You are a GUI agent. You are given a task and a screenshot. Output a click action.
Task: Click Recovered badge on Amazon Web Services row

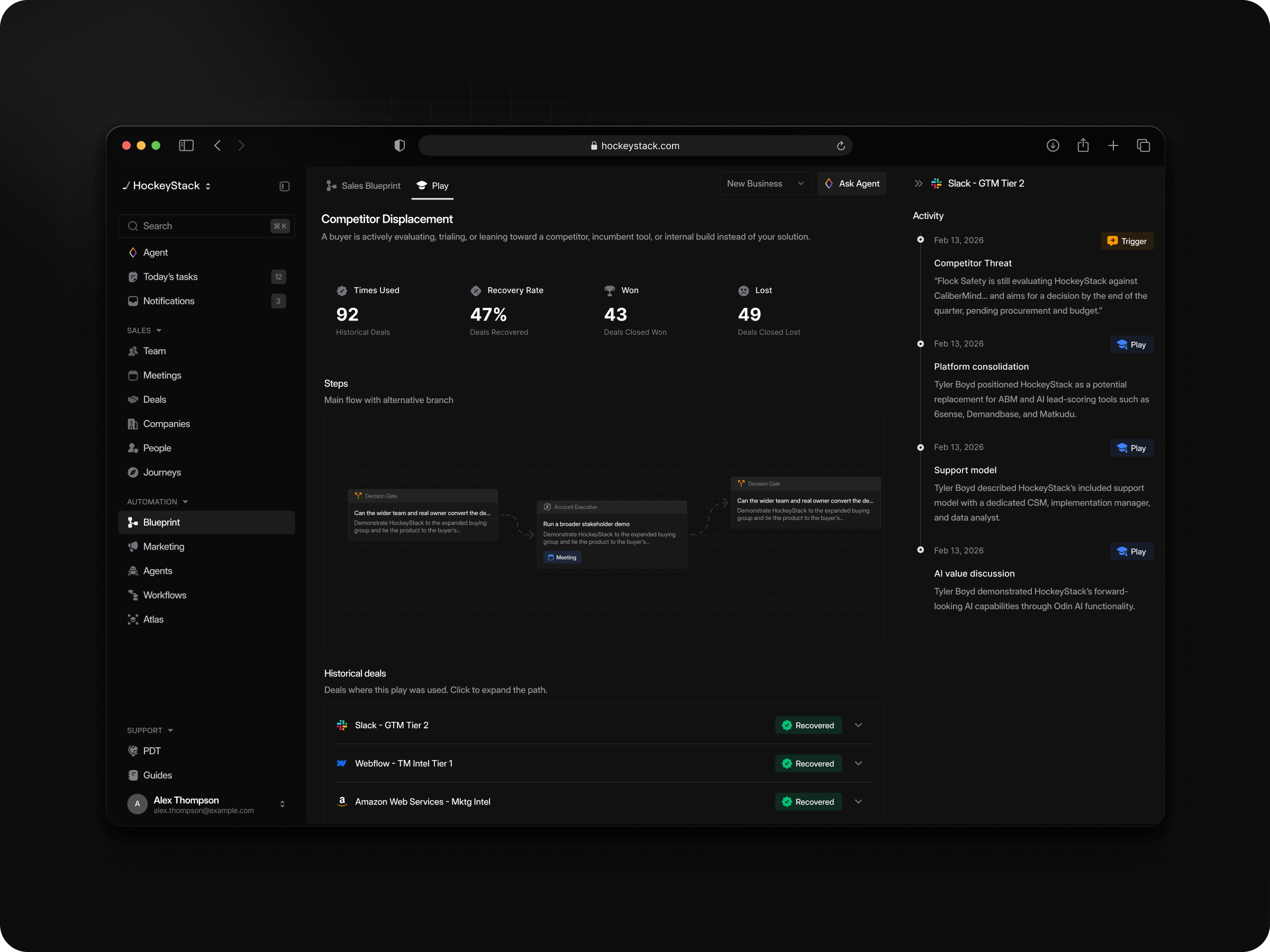808,802
